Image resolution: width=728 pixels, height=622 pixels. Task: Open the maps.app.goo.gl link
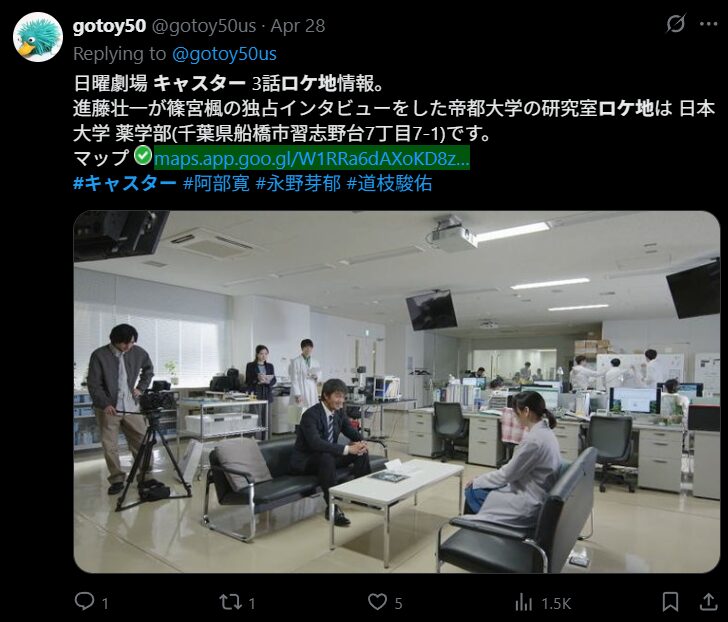tap(312, 158)
